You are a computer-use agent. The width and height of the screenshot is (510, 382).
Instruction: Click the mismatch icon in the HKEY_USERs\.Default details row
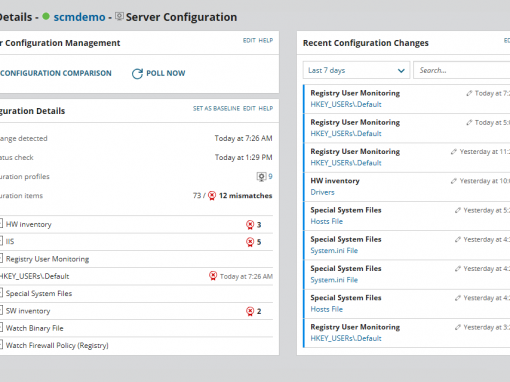point(213,276)
